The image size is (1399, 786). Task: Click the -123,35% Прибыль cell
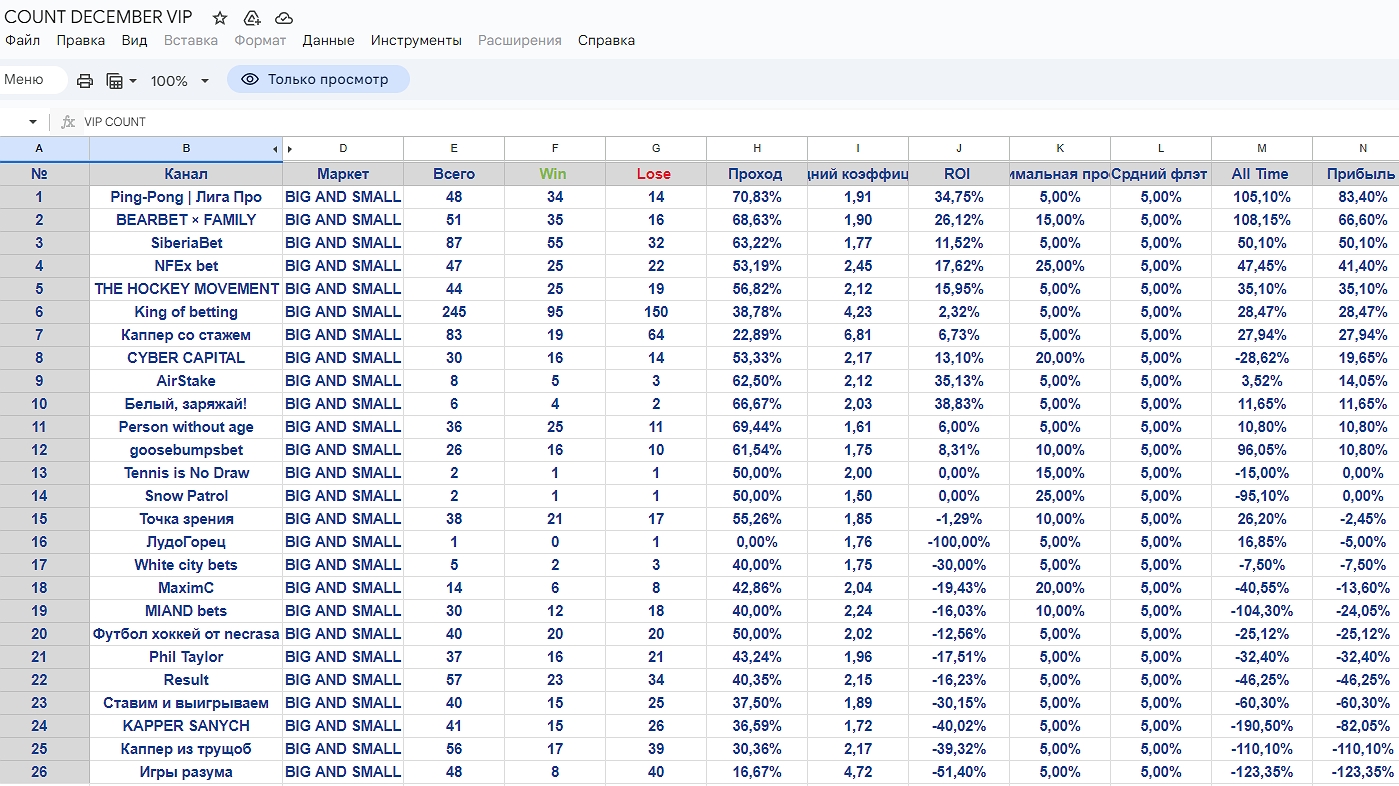1356,772
